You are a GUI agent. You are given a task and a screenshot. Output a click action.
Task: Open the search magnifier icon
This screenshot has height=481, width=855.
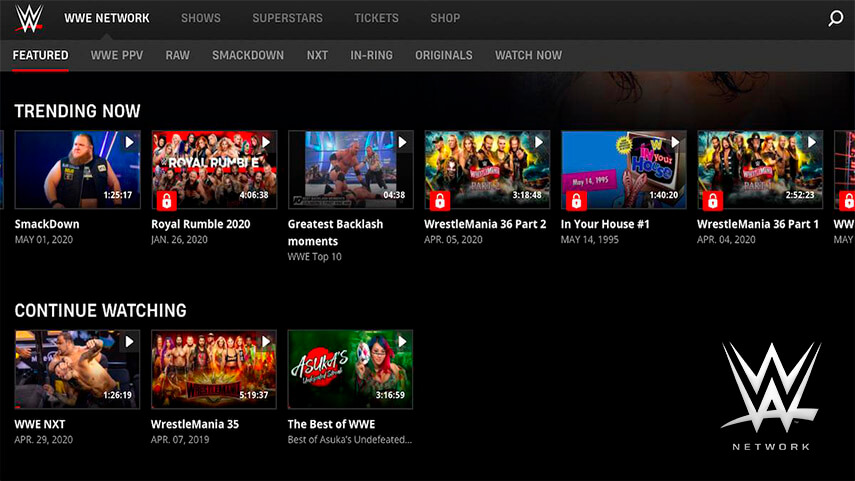pyautogui.click(x=835, y=19)
